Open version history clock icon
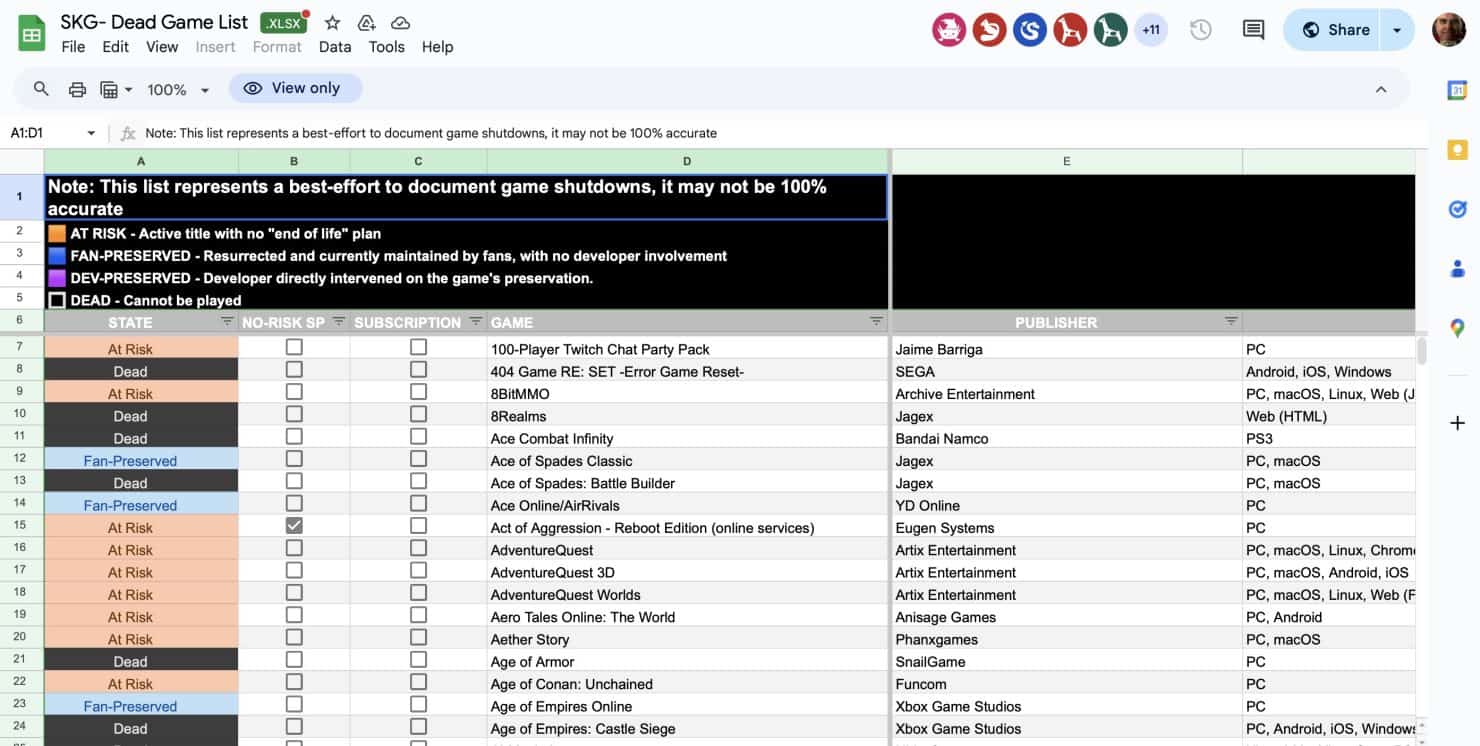 tap(1201, 30)
